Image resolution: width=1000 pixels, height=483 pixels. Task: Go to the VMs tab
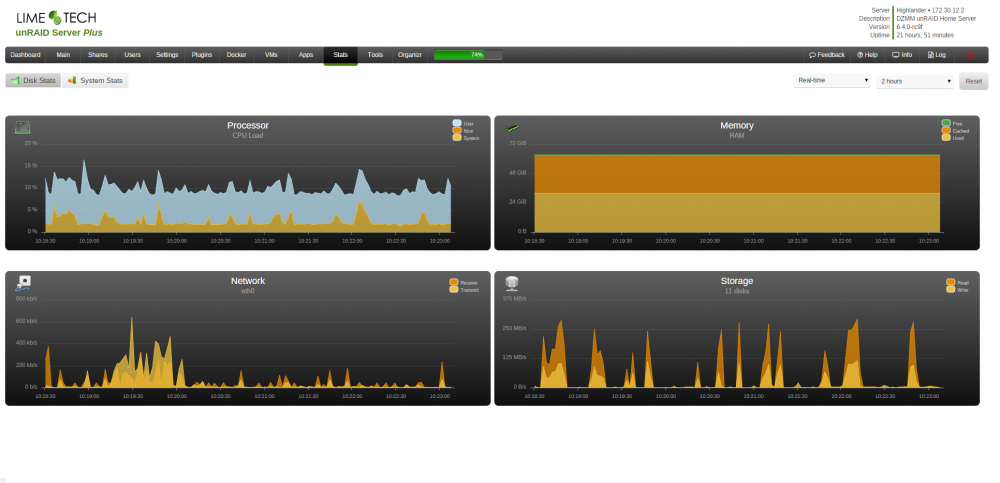(x=271, y=55)
